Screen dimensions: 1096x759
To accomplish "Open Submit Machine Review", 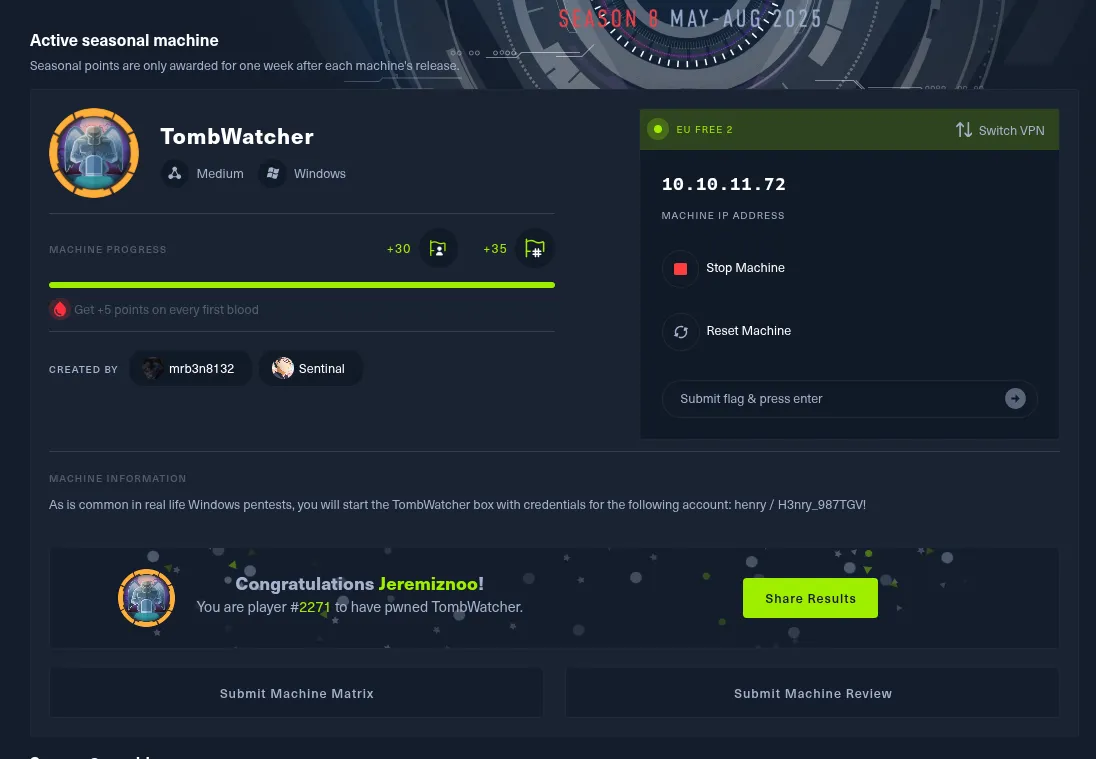I will coord(812,693).
